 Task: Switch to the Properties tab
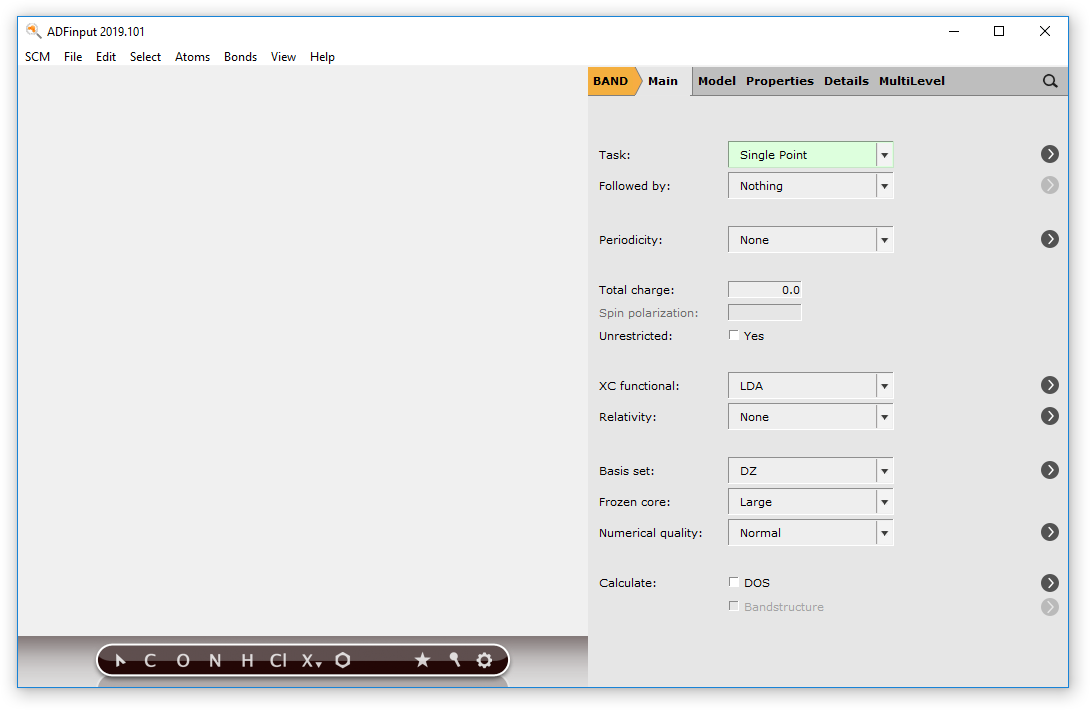780,81
